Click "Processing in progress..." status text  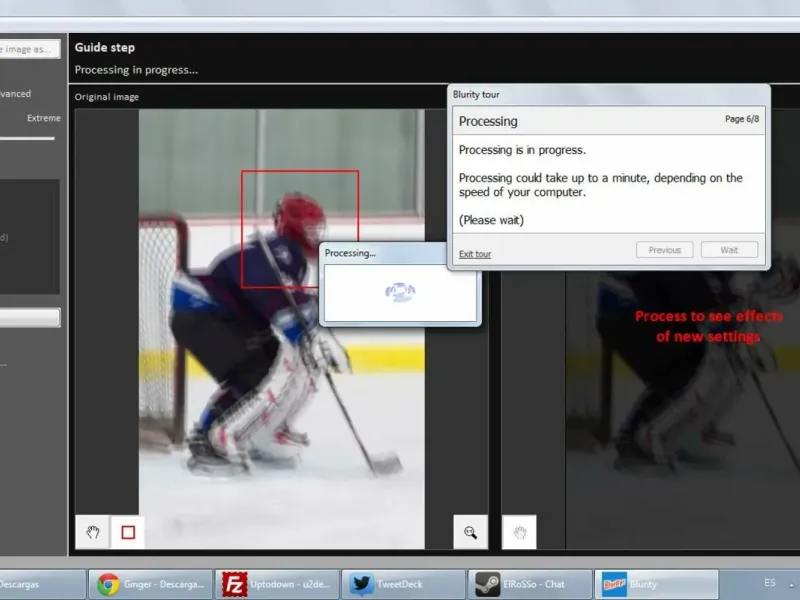pyautogui.click(x=136, y=70)
